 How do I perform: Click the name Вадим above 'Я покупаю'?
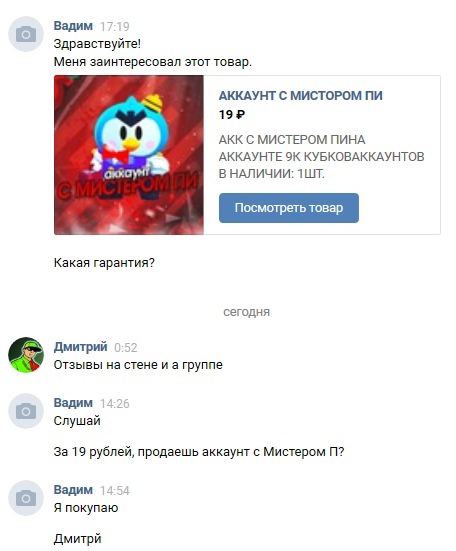pos(73,490)
